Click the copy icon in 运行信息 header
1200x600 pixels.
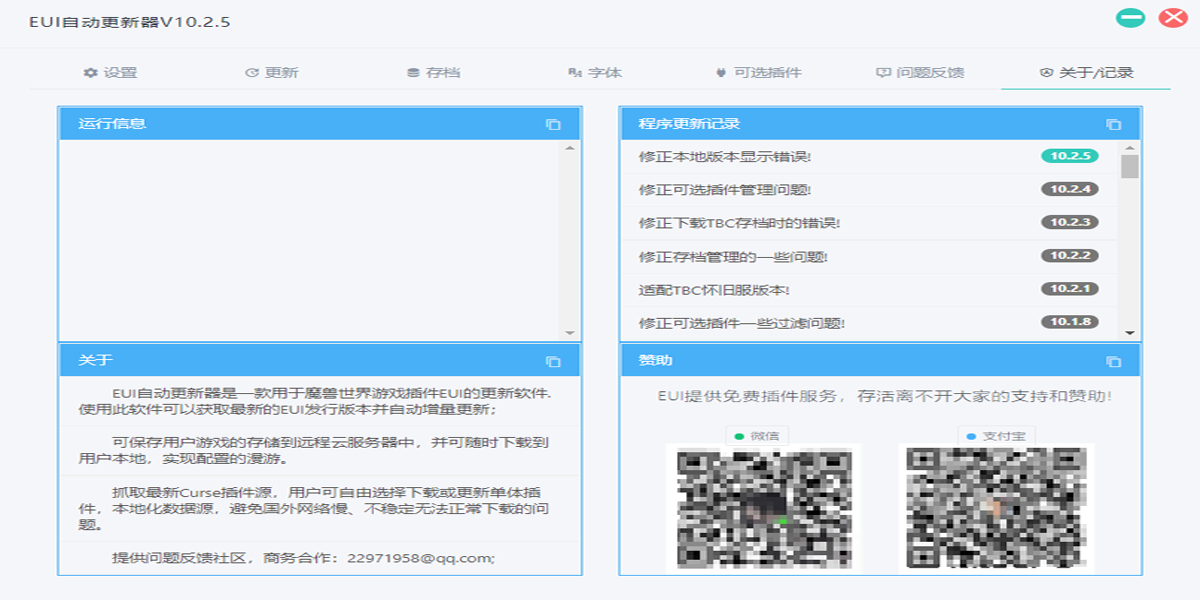tap(553, 124)
